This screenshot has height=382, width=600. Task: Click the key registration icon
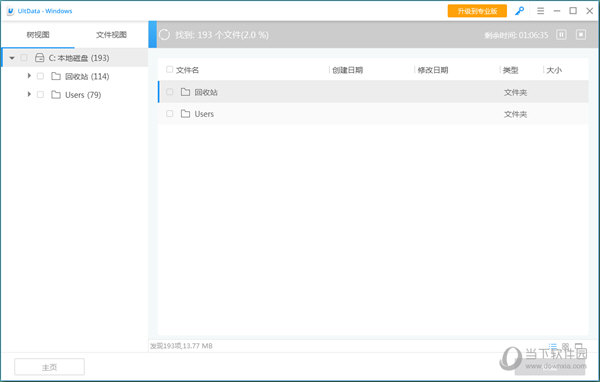(x=519, y=11)
